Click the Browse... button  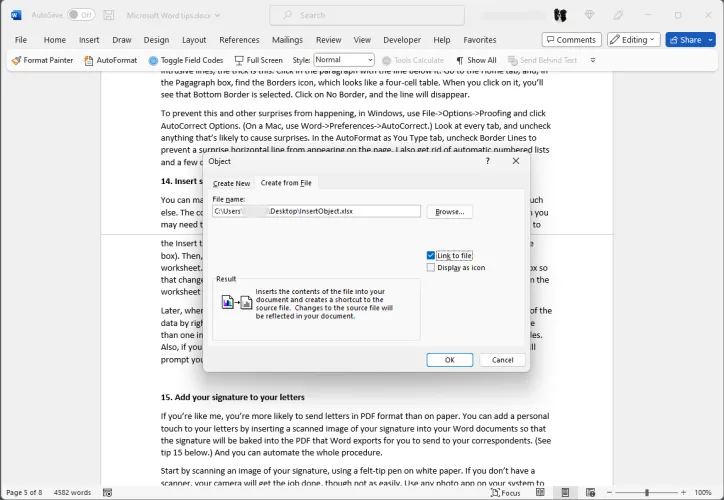tap(449, 211)
